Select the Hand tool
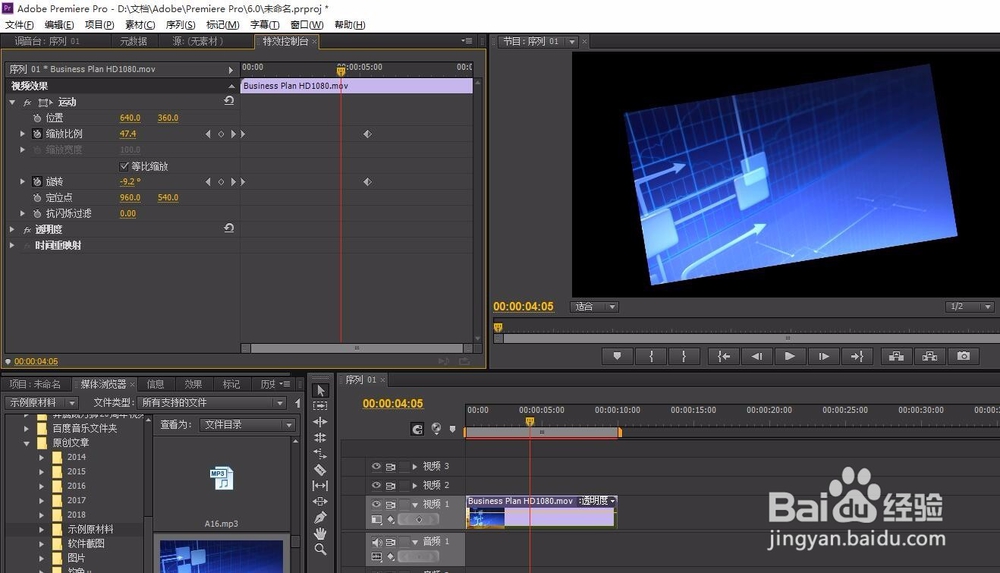 pos(320,533)
